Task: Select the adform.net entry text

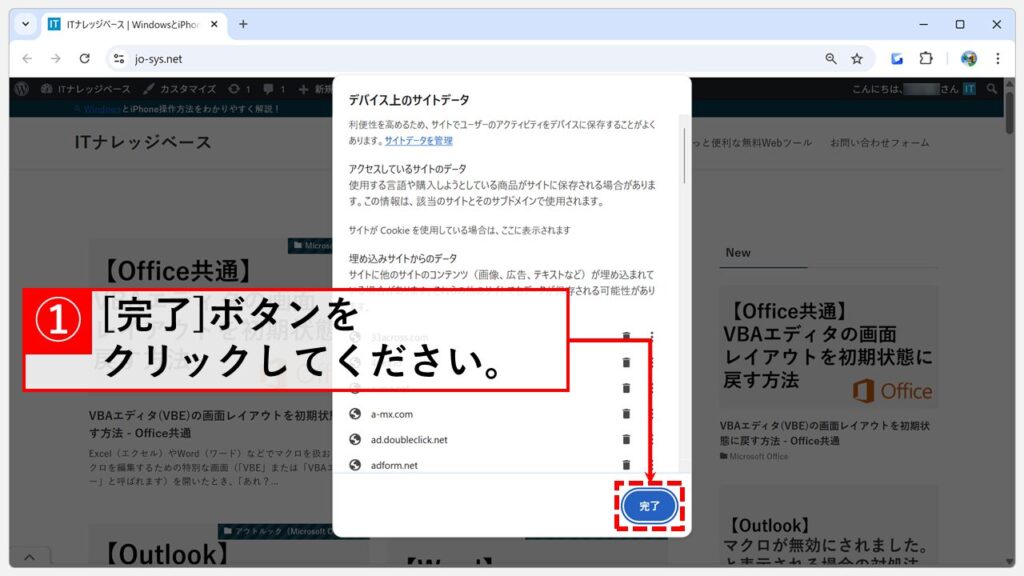Action: [394, 465]
